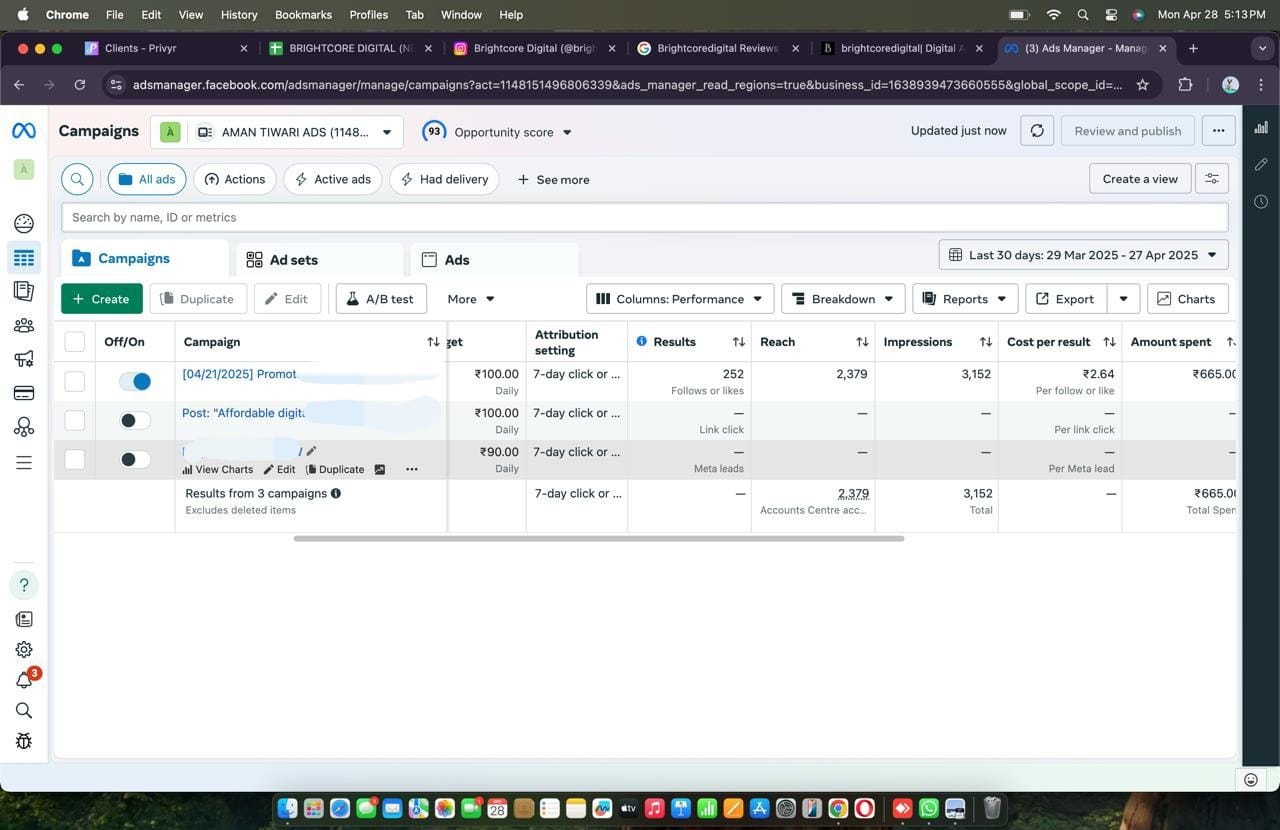Open sidebar Search magnifier icon

(x=24, y=710)
